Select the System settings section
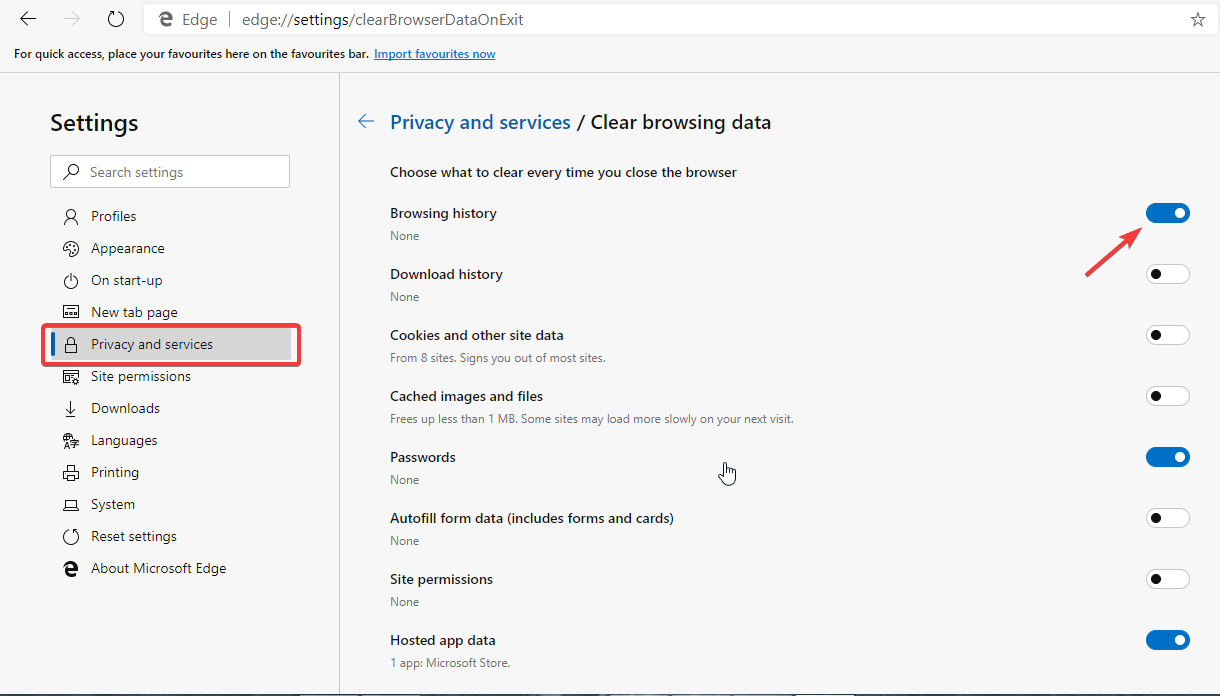The image size is (1220, 696). pos(113,504)
